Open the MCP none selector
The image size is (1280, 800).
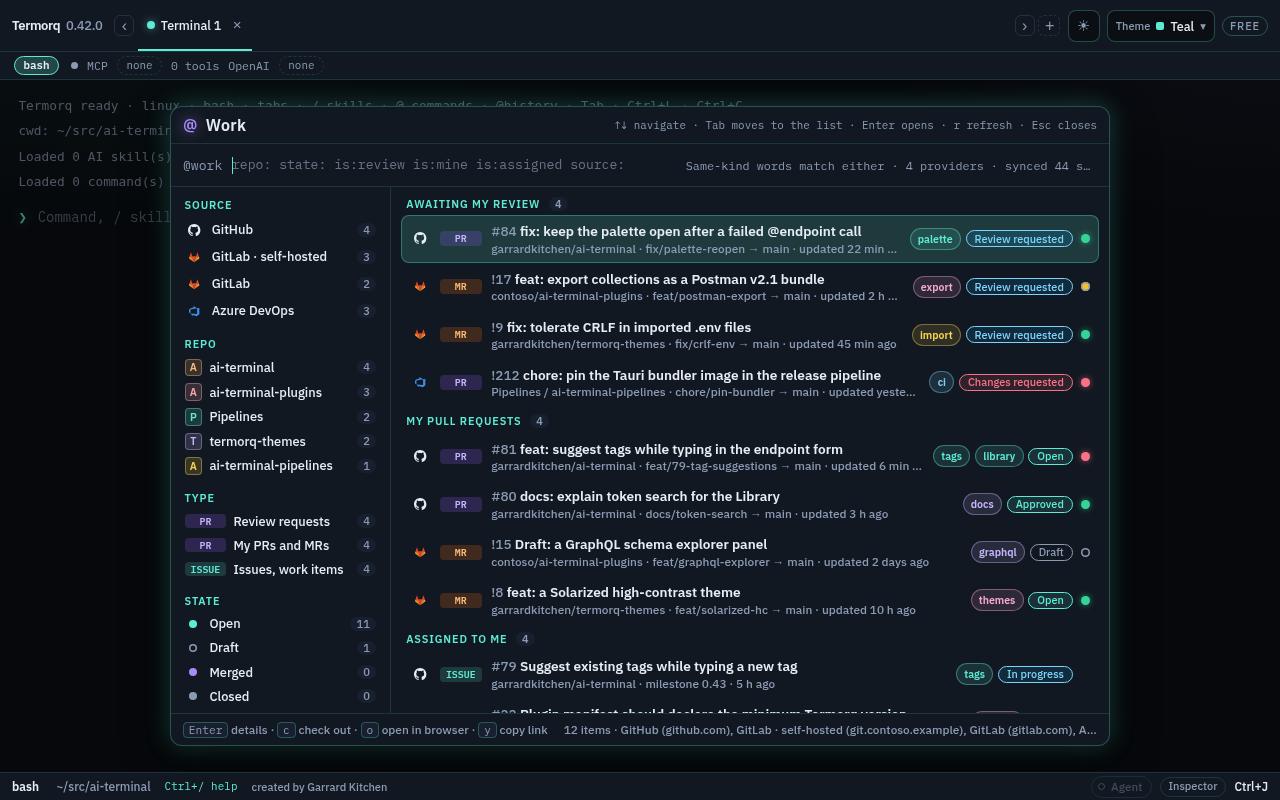tap(139, 65)
